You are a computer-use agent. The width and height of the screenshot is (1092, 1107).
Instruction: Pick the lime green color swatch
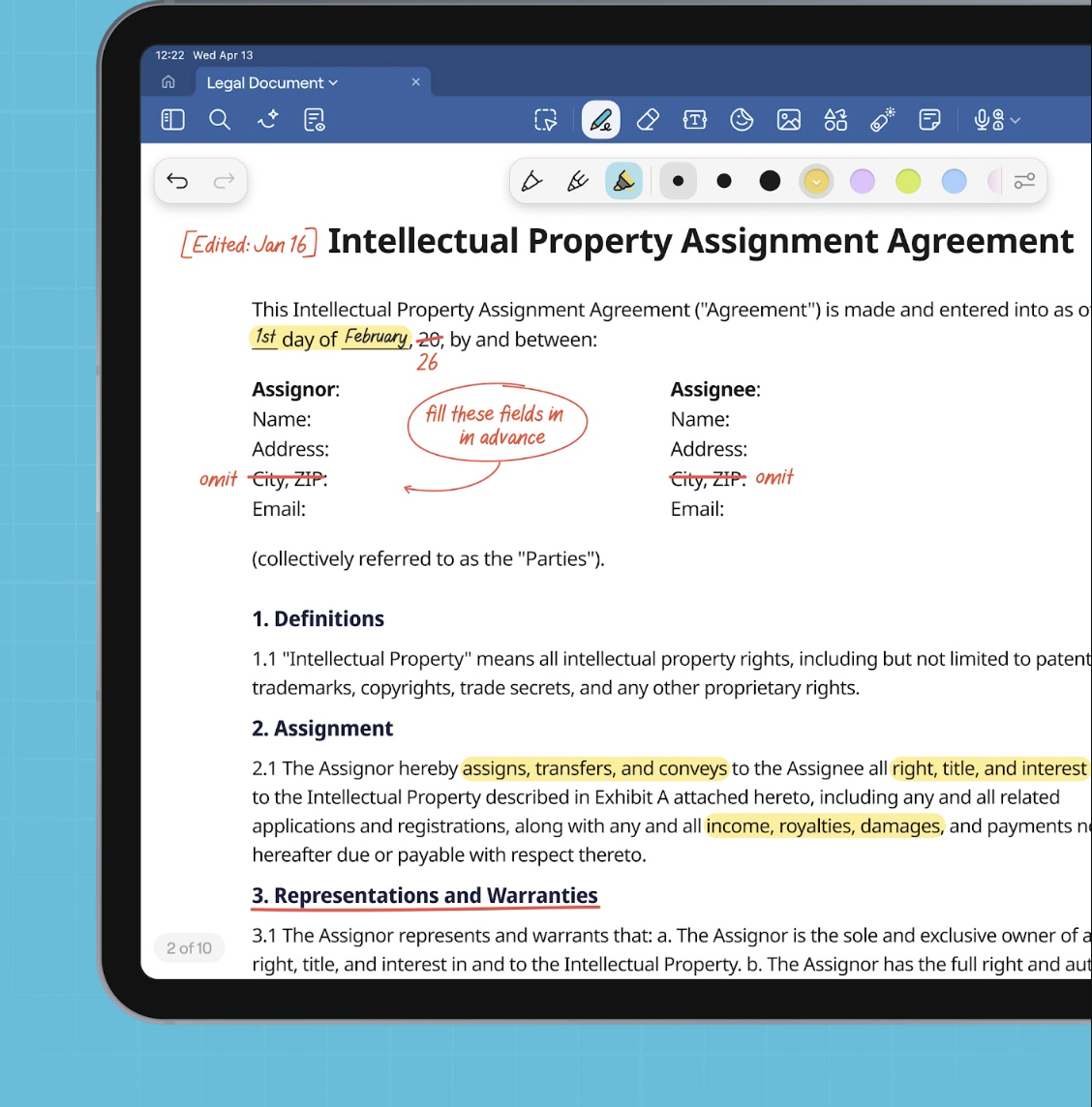click(x=908, y=182)
